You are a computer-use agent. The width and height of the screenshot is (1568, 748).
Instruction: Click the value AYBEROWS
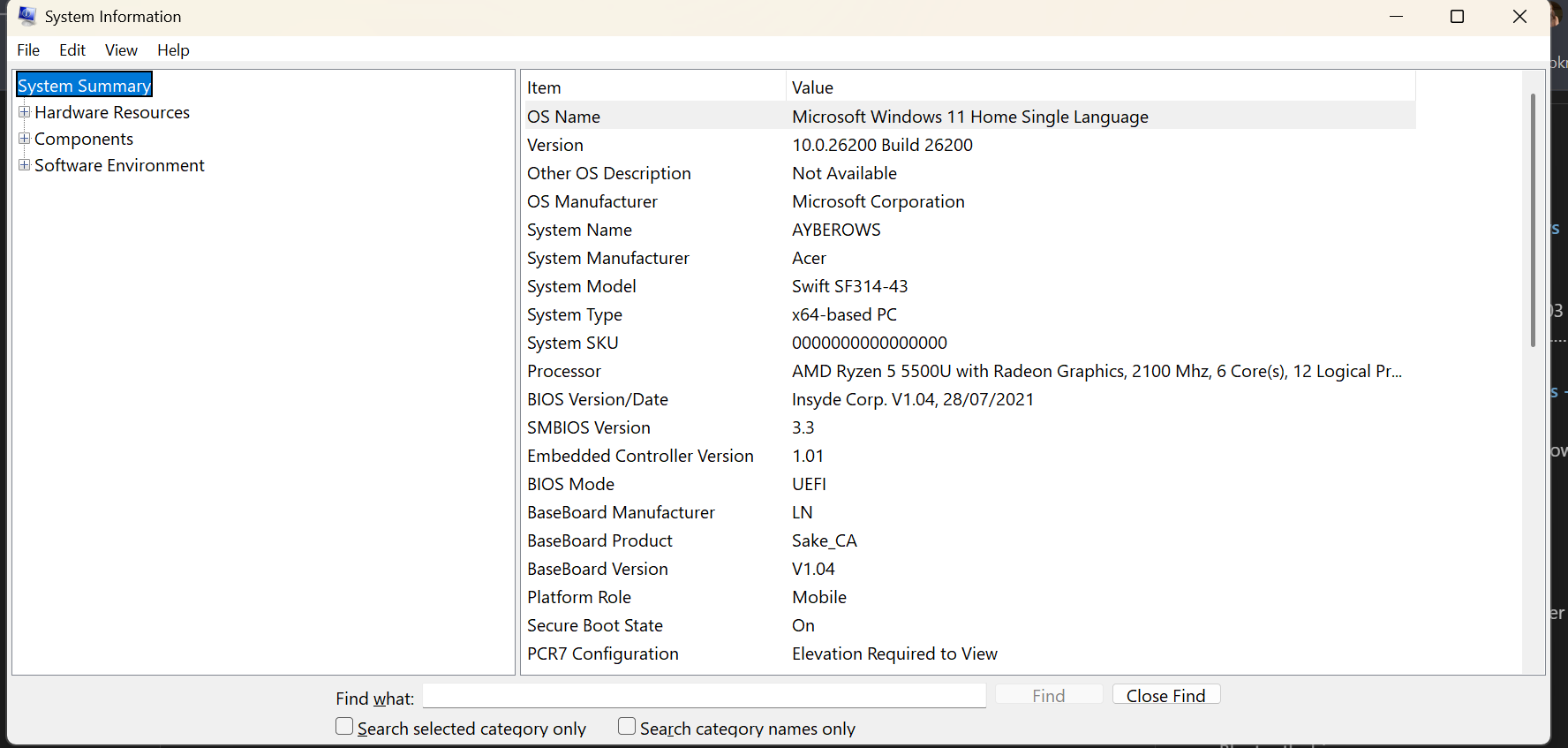[x=836, y=230]
